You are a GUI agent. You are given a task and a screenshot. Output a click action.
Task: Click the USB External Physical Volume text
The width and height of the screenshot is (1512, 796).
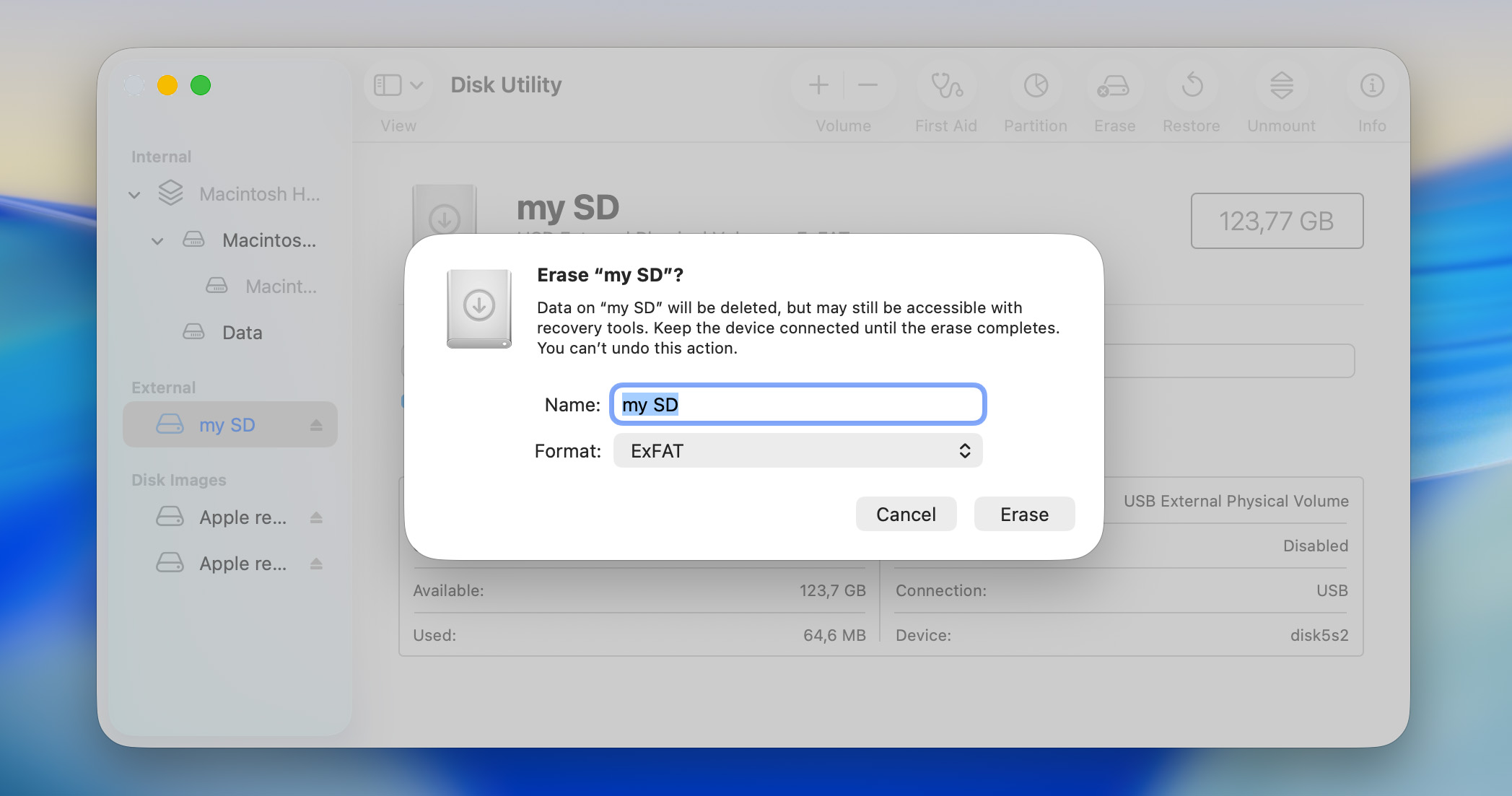[1236, 501]
